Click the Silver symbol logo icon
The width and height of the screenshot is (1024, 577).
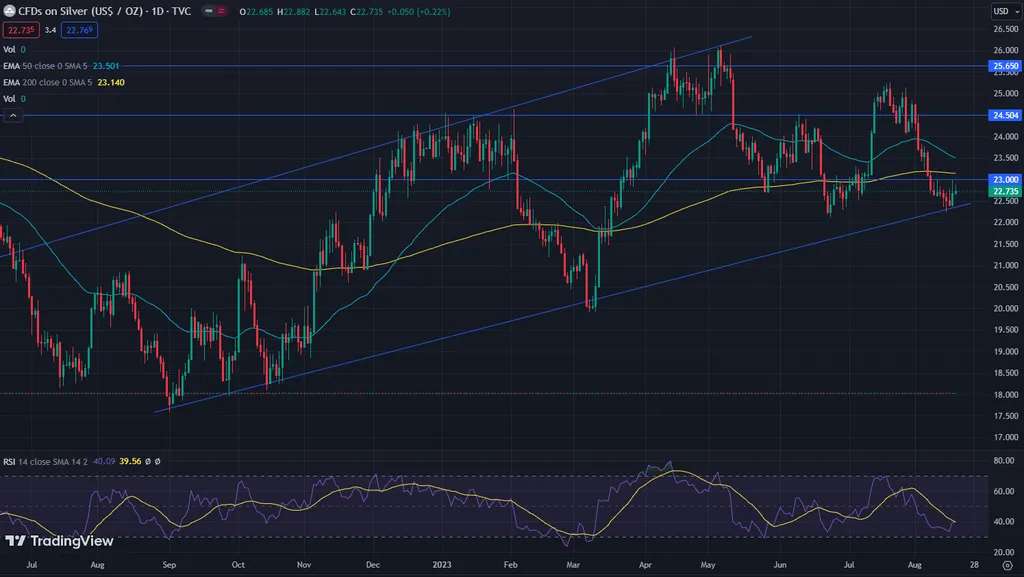pyautogui.click(x=9, y=10)
